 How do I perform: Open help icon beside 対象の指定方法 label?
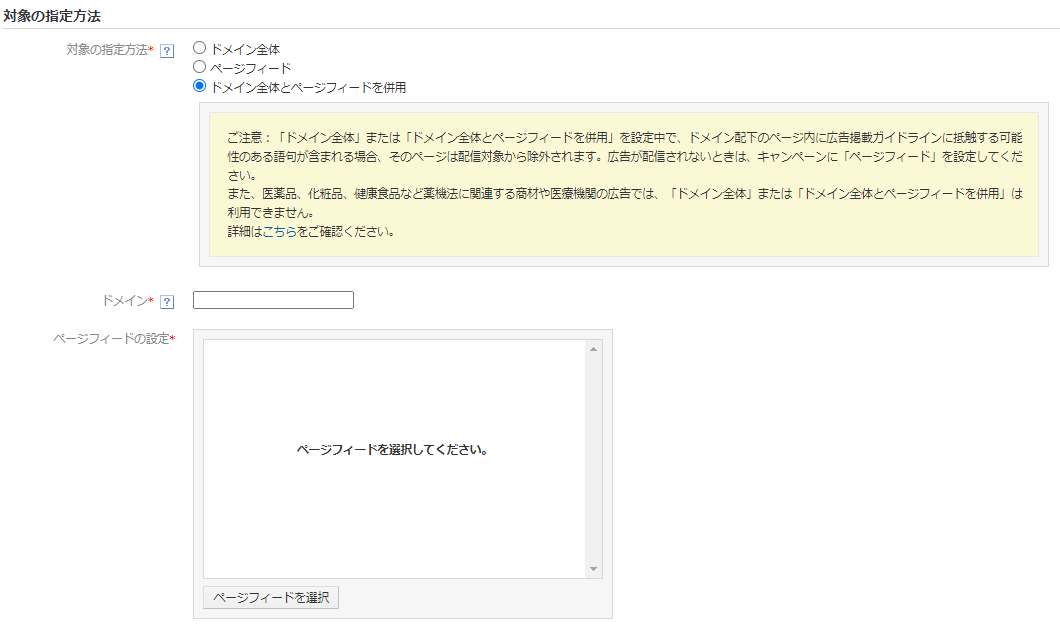[167, 50]
